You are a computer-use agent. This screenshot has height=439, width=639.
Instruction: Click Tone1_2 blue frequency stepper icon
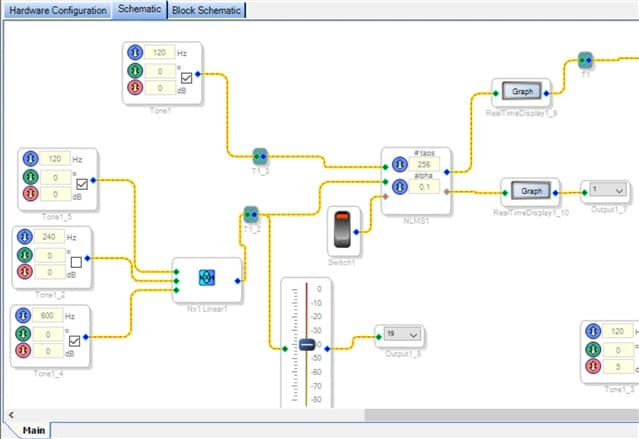[x=24, y=236]
